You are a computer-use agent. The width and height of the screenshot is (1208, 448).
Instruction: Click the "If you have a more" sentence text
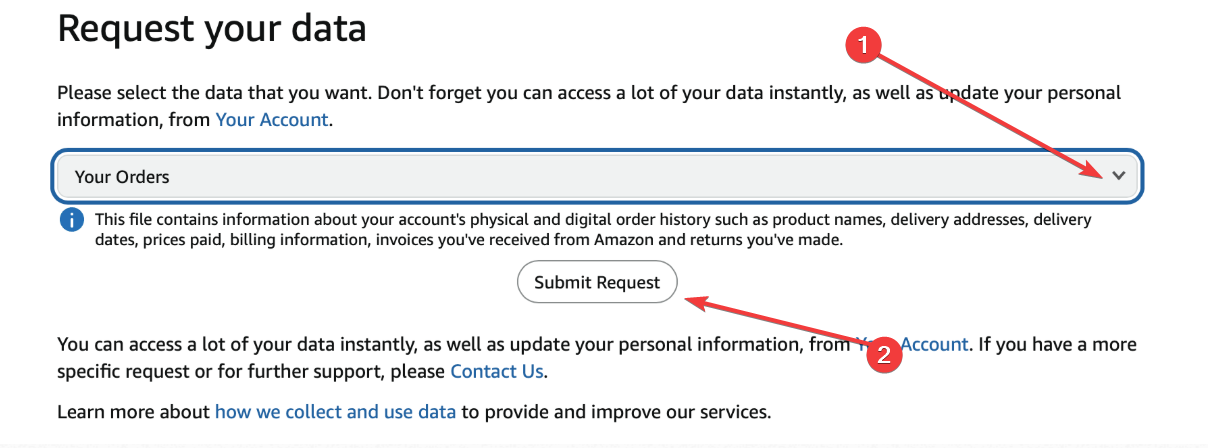(x=1058, y=344)
